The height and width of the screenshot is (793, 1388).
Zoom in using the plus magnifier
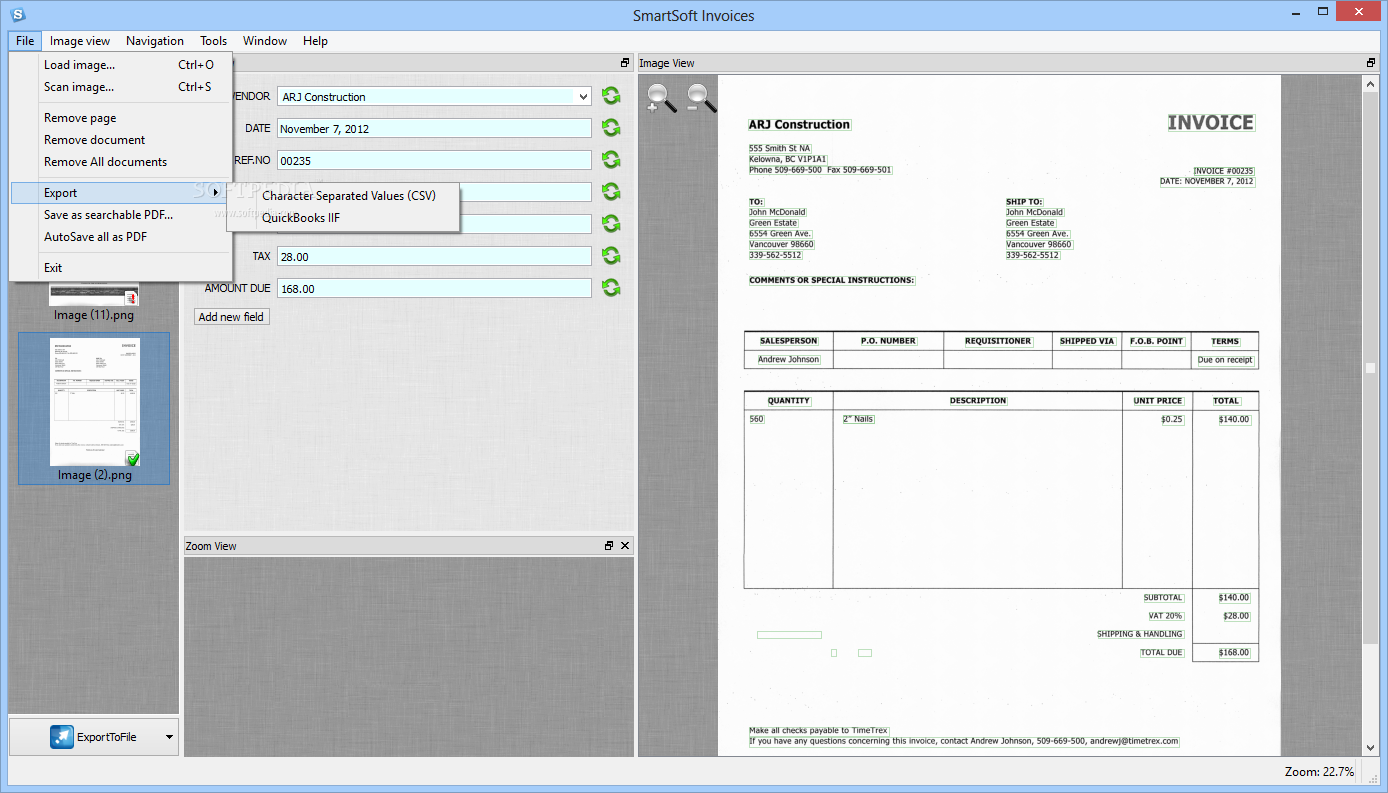(661, 97)
